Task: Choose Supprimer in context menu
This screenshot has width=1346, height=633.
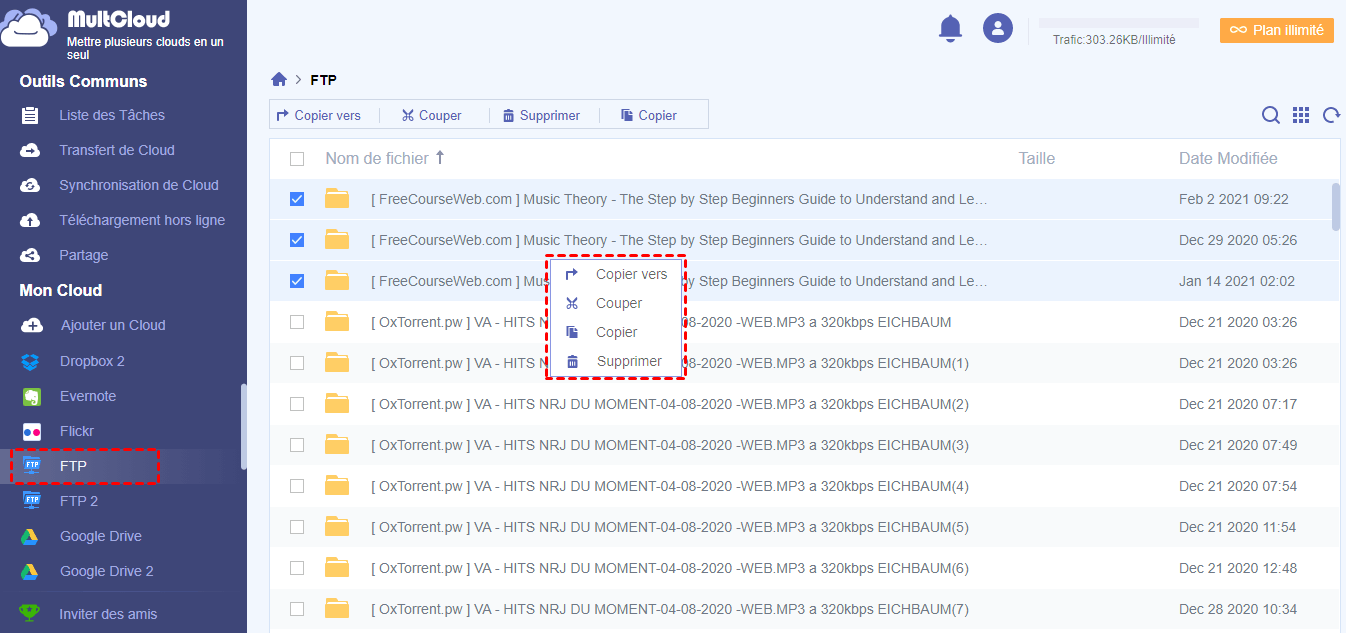Action: click(615, 361)
